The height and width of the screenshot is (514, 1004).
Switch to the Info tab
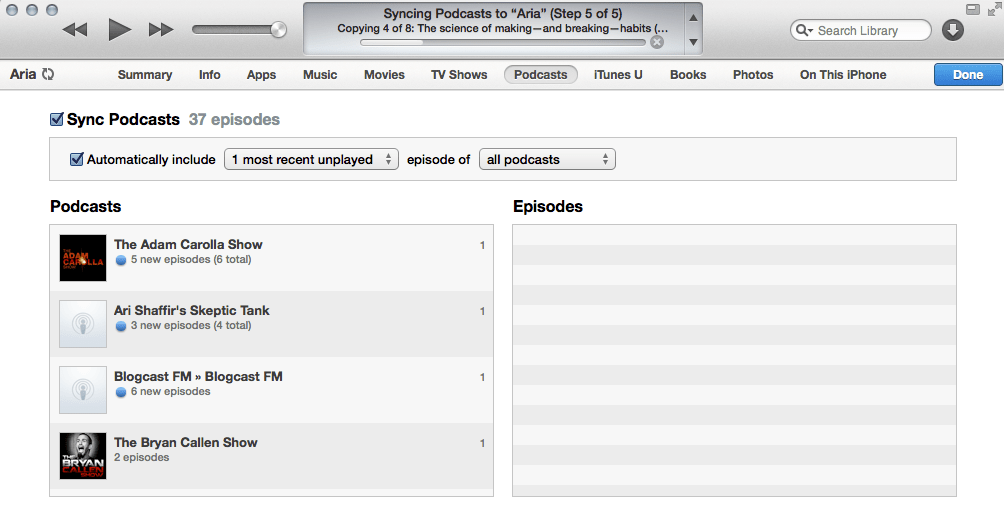click(209, 75)
